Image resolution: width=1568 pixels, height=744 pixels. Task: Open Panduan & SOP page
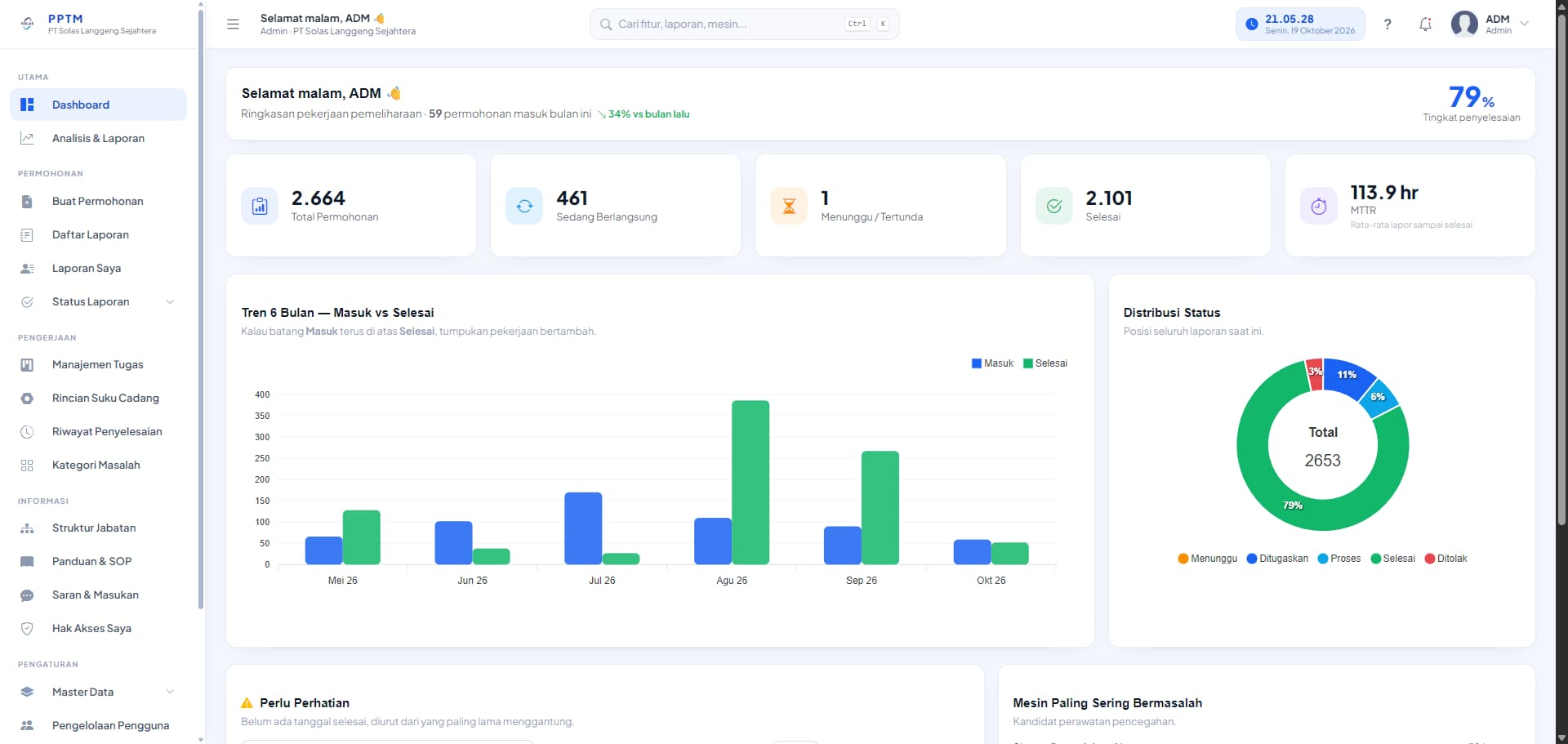click(x=98, y=561)
